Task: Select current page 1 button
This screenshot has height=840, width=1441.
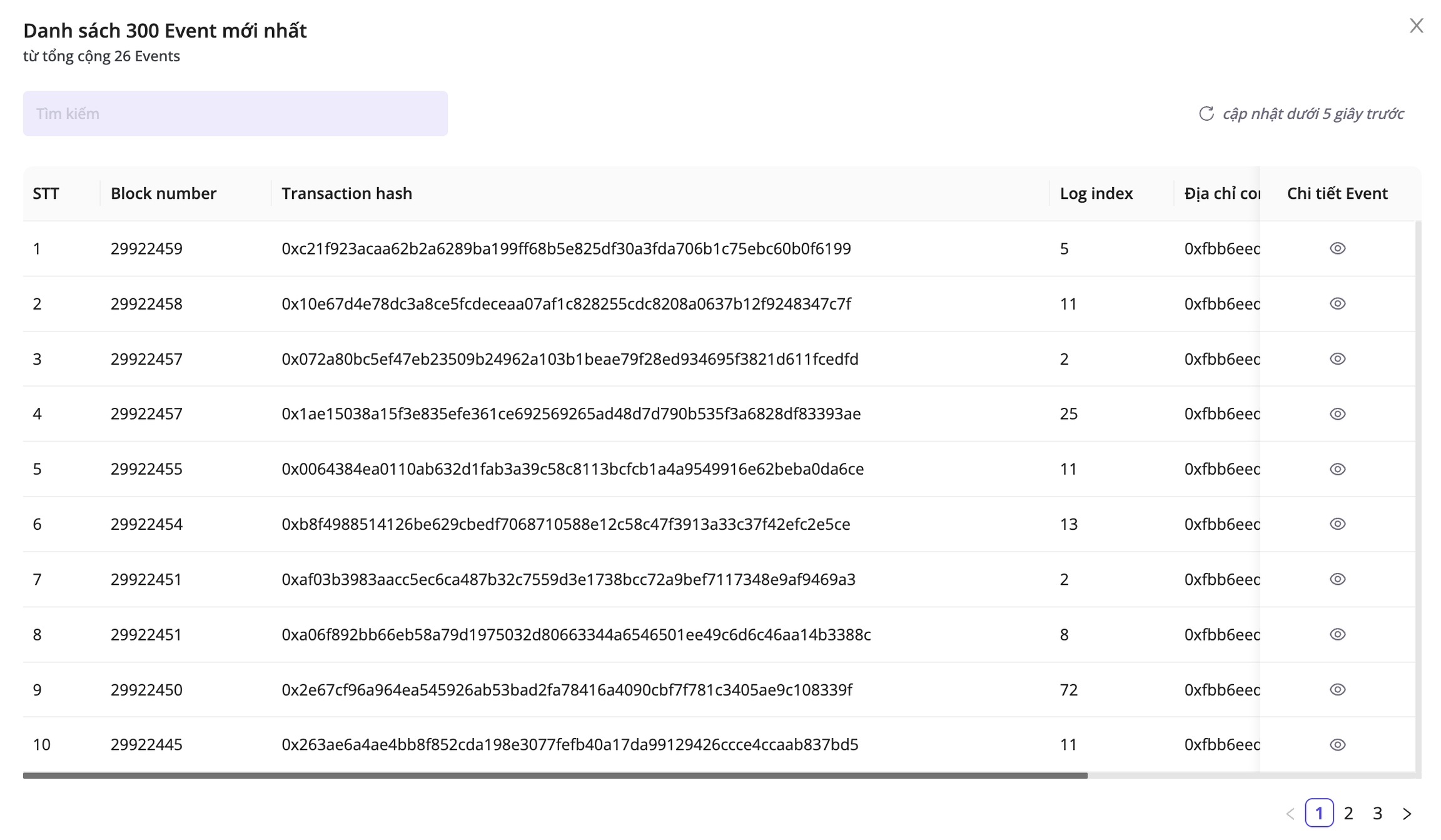Action: point(1319,813)
